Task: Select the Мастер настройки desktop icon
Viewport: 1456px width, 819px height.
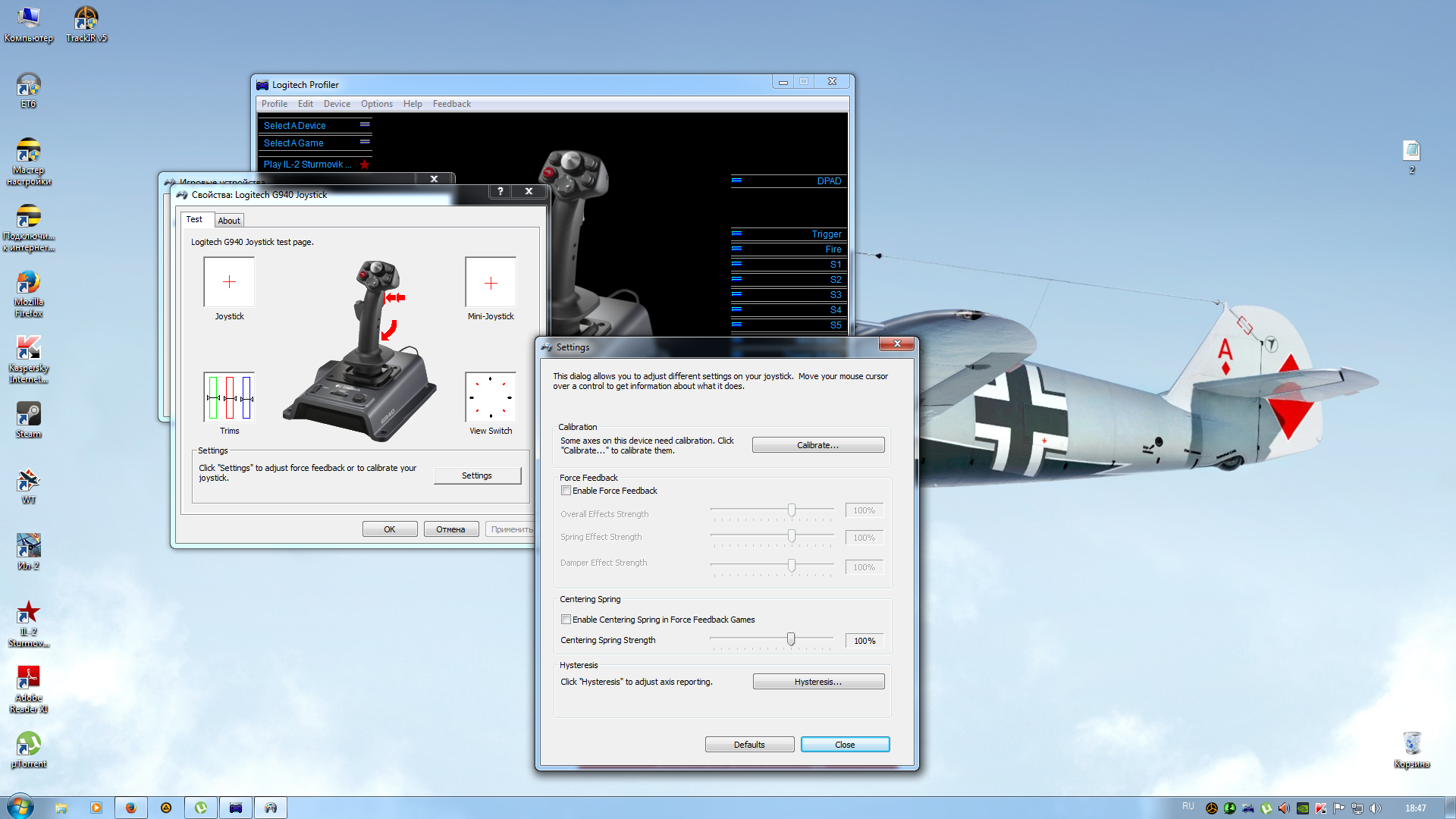Action: pos(28,162)
